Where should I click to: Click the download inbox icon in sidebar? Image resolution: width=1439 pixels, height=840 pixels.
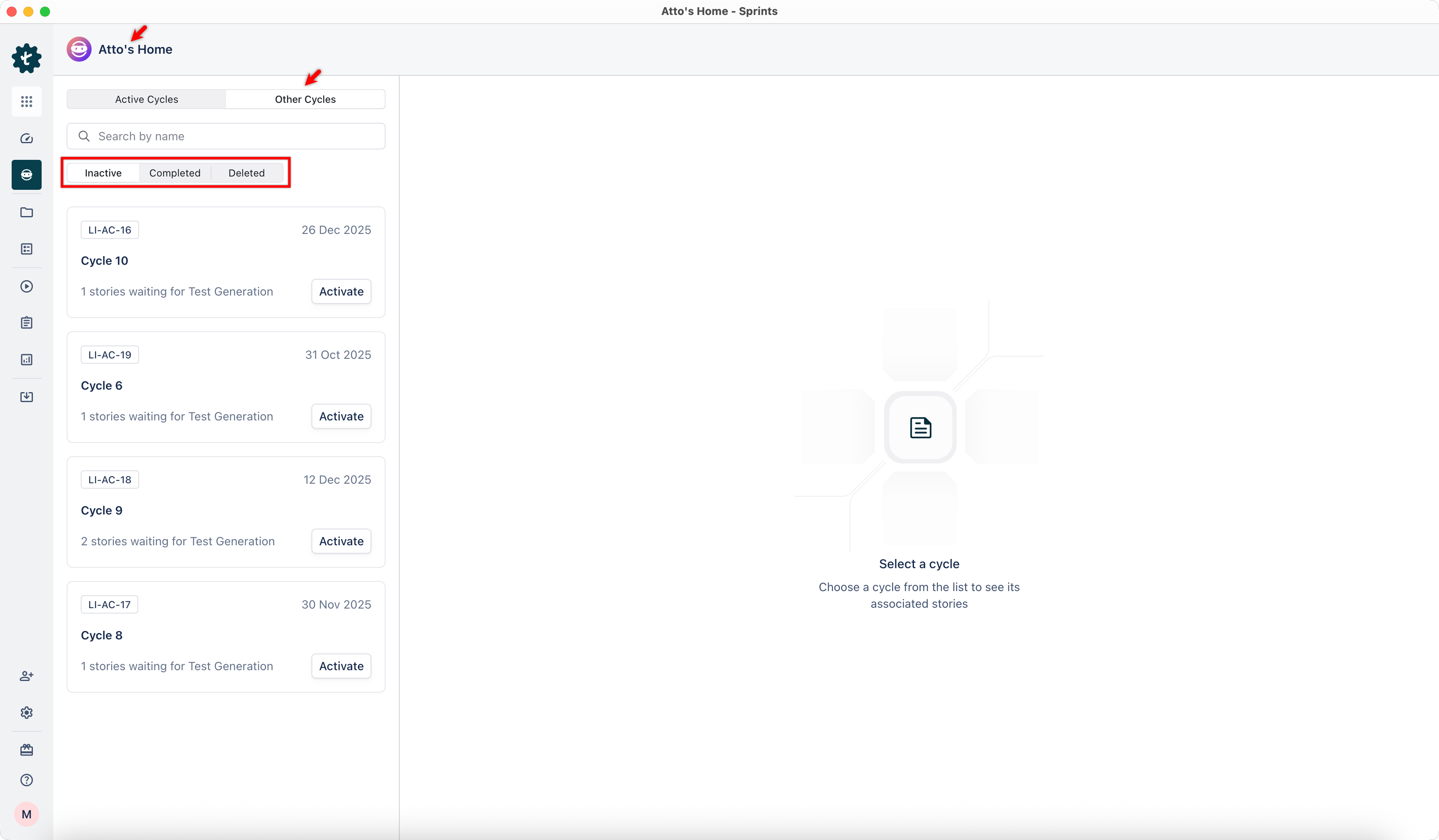pyautogui.click(x=26, y=397)
